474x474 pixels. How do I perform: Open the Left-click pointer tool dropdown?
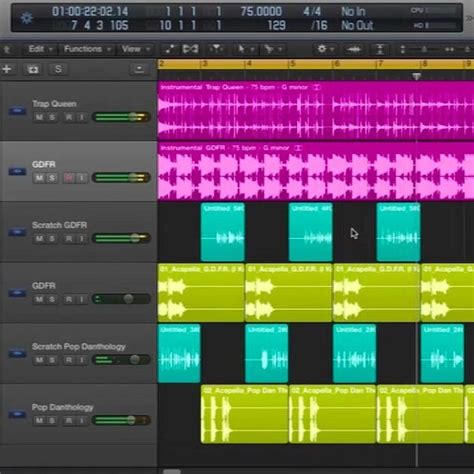pos(245,49)
